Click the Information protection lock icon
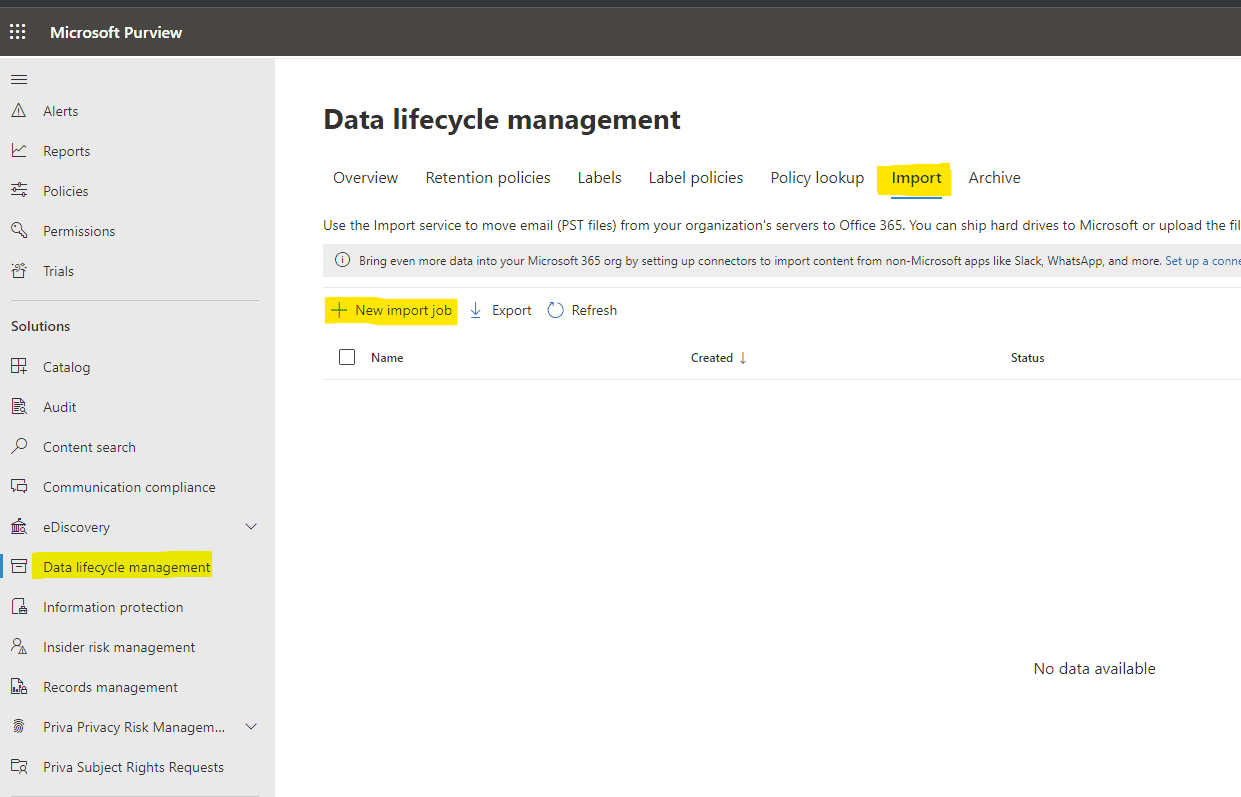Image resolution: width=1241 pixels, height=797 pixels. pyautogui.click(x=19, y=607)
